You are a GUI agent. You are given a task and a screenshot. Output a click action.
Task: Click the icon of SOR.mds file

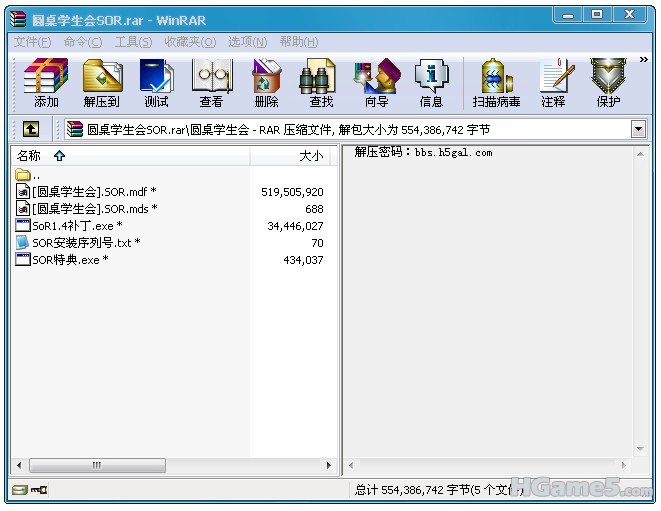pos(23,208)
